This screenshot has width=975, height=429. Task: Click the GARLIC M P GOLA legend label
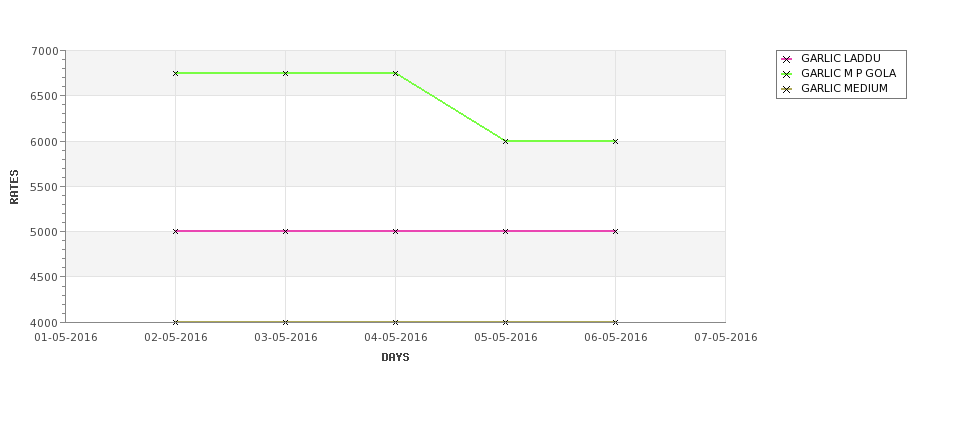point(848,73)
